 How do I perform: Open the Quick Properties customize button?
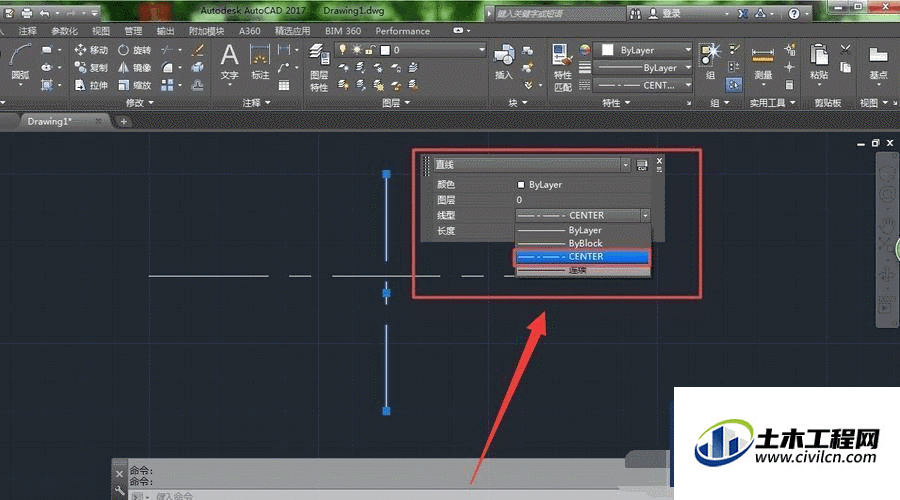[x=642, y=165]
